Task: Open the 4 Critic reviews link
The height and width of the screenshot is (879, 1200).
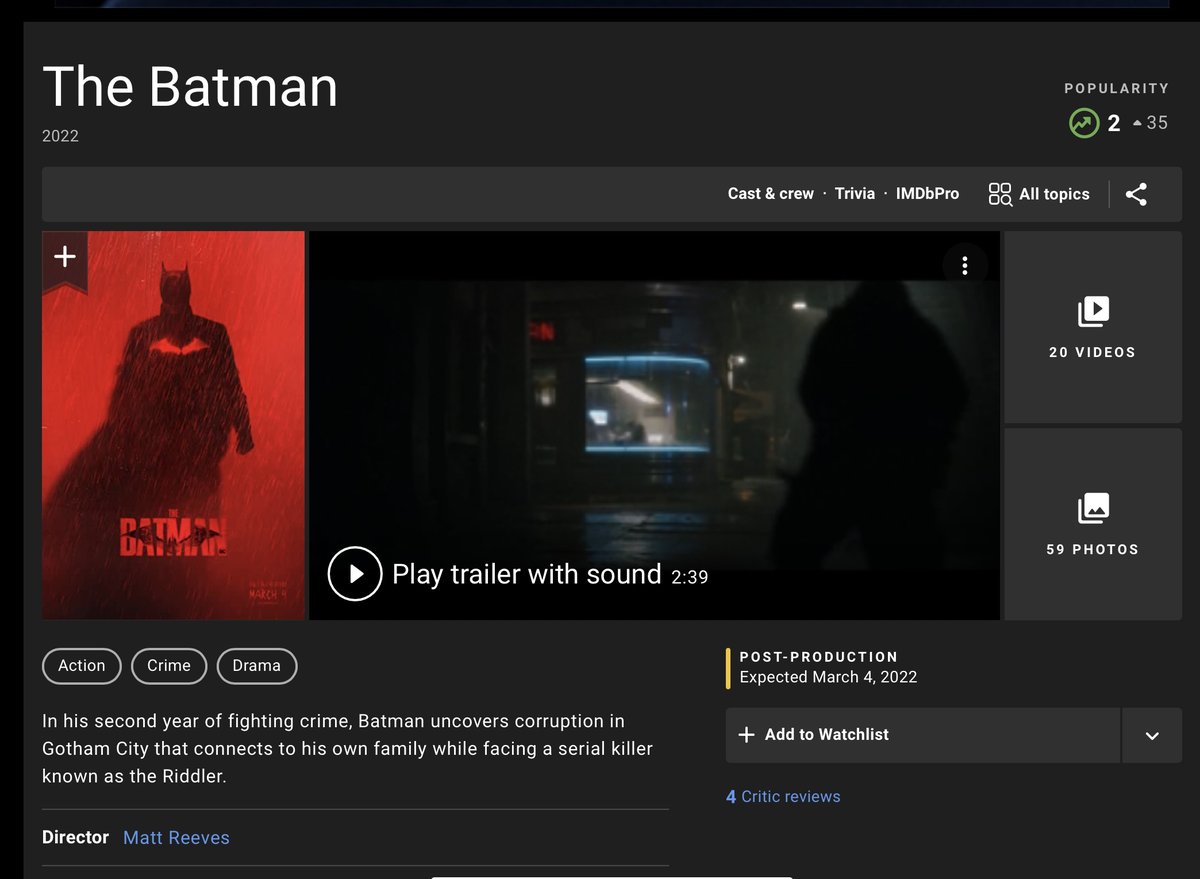Action: coord(783,797)
